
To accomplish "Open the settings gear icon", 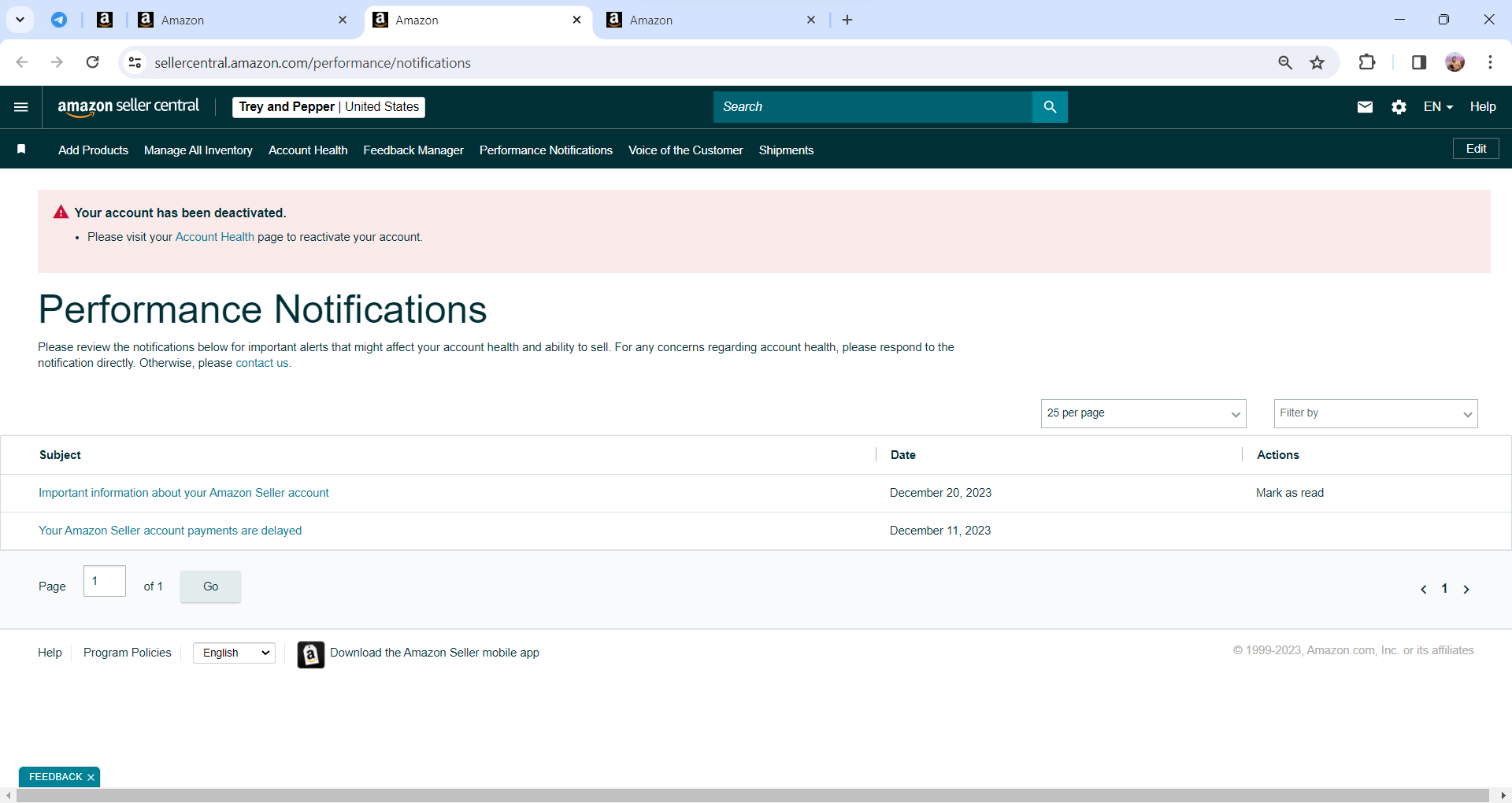I will pyautogui.click(x=1399, y=107).
